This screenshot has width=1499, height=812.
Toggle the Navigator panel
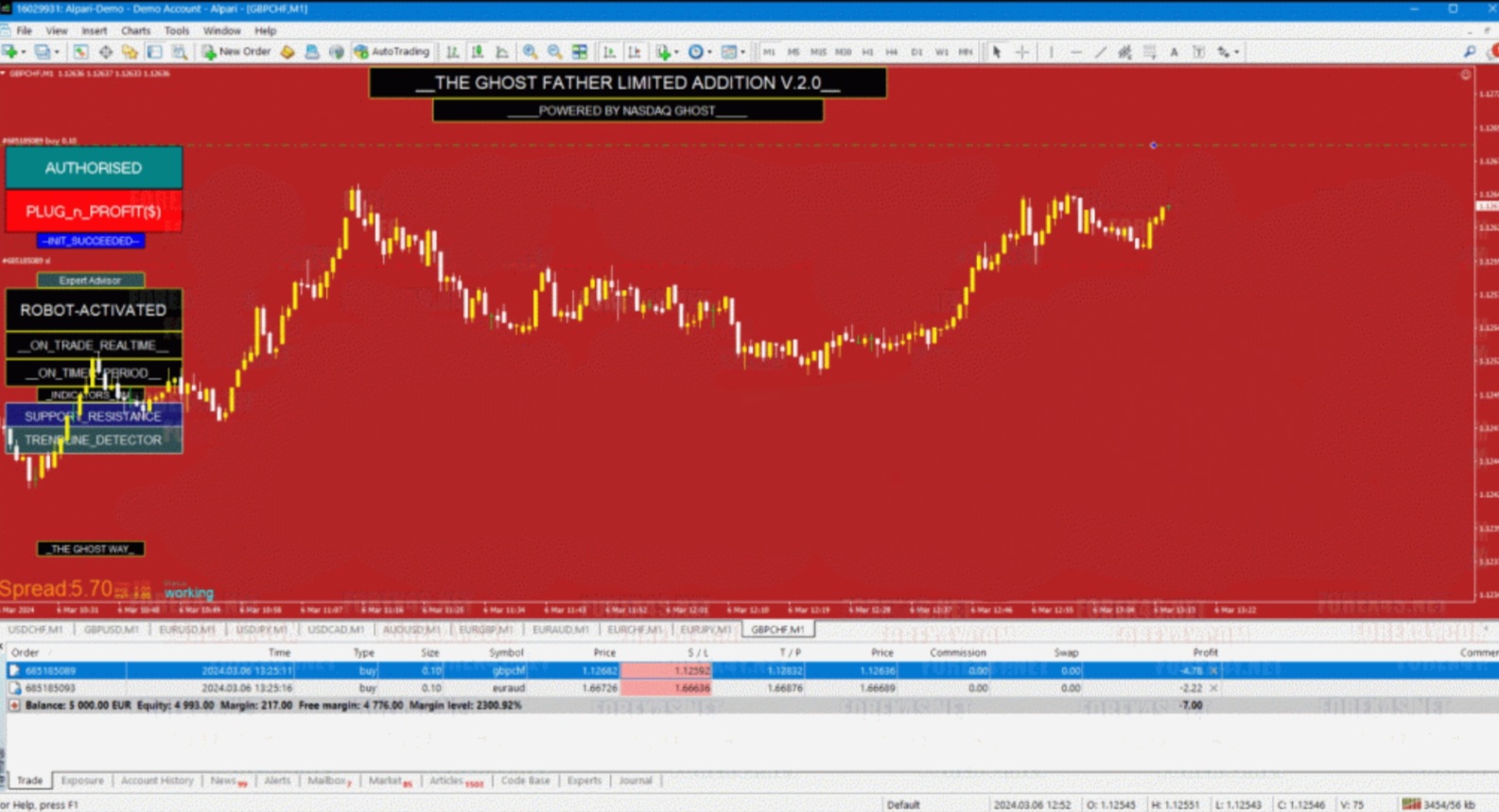point(130,52)
